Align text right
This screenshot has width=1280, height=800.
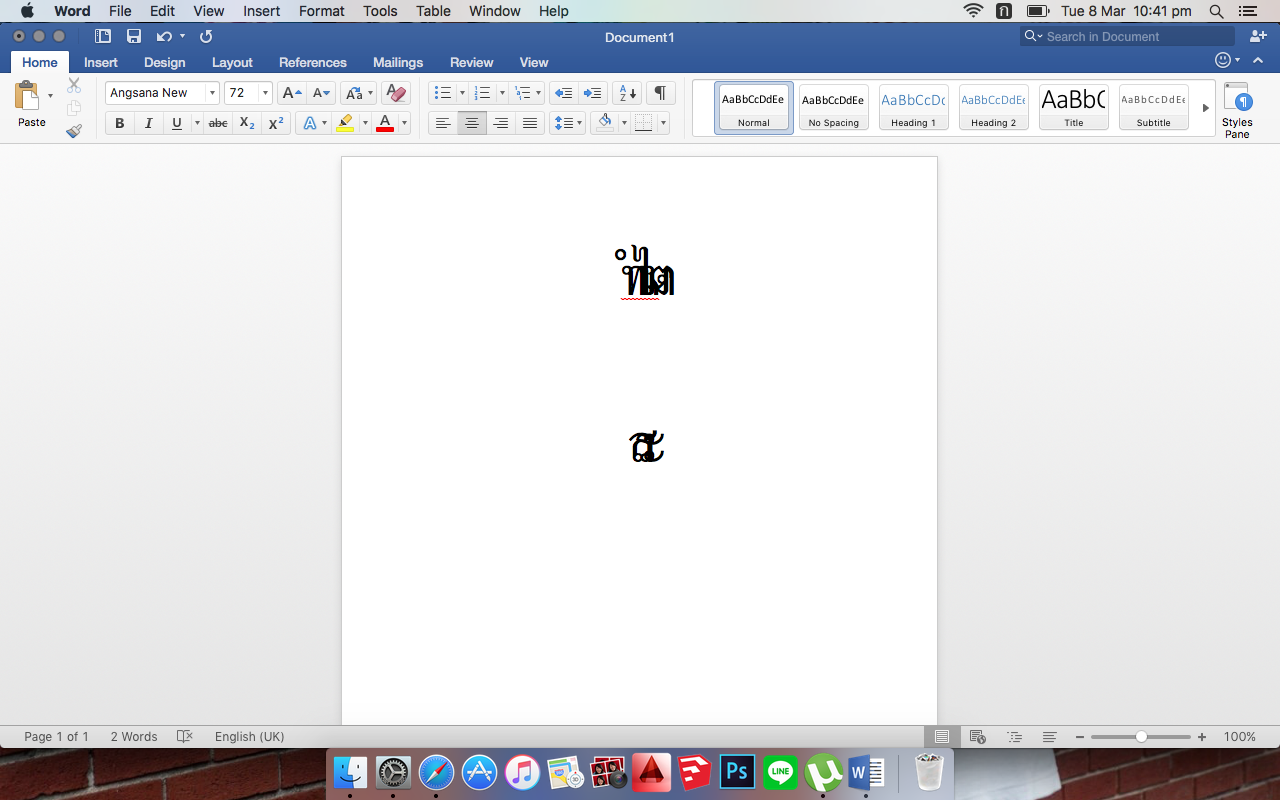coord(501,123)
